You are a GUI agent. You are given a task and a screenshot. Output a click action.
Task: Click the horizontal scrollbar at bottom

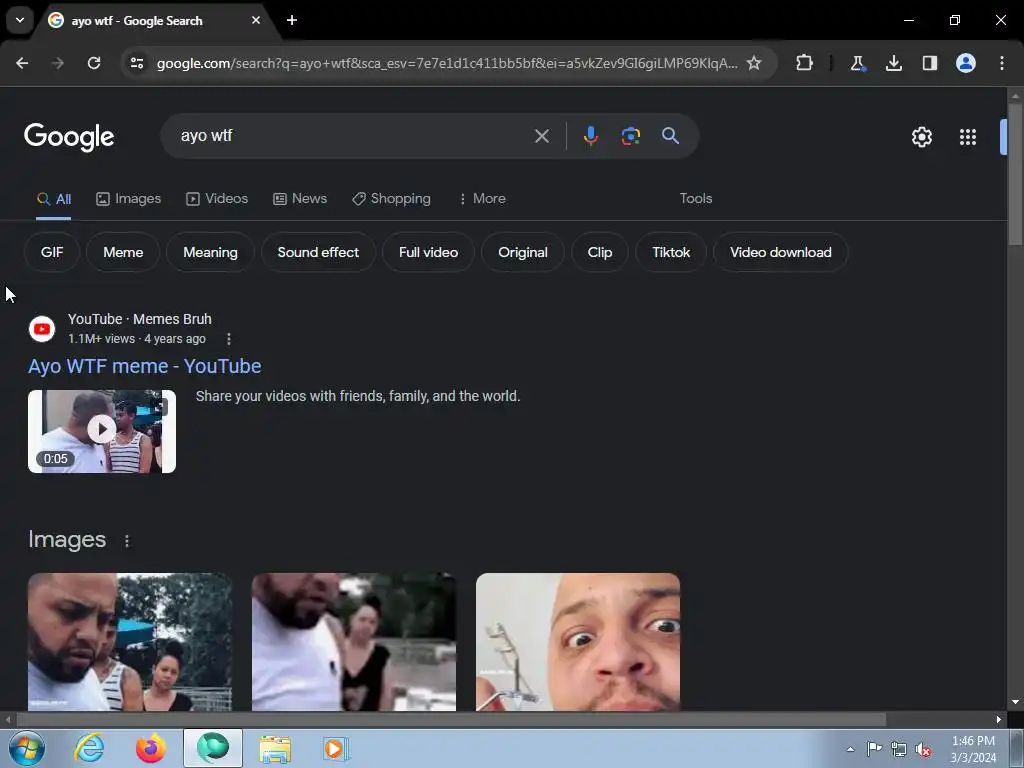(451, 719)
